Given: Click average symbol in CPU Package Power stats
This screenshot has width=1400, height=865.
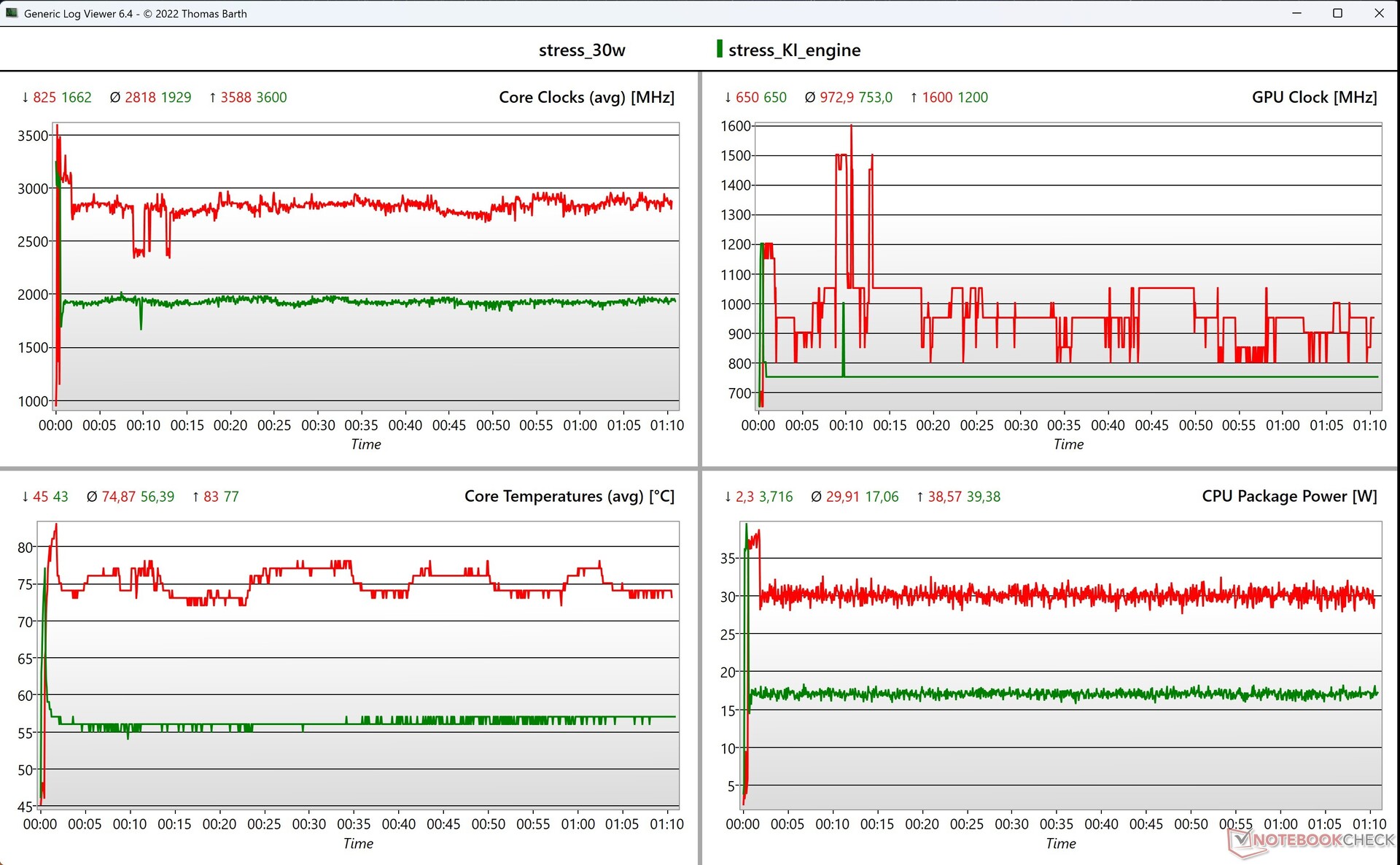Looking at the screenshot, I should [816, 497].
